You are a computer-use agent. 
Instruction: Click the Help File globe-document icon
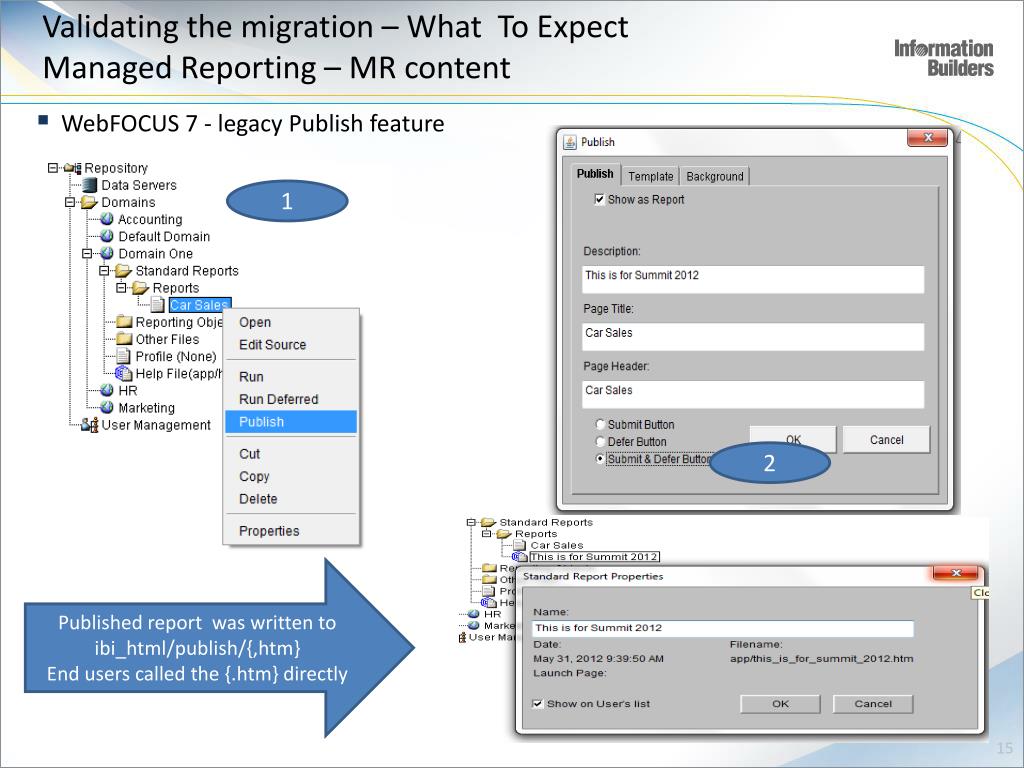click(x=123, y=373)
